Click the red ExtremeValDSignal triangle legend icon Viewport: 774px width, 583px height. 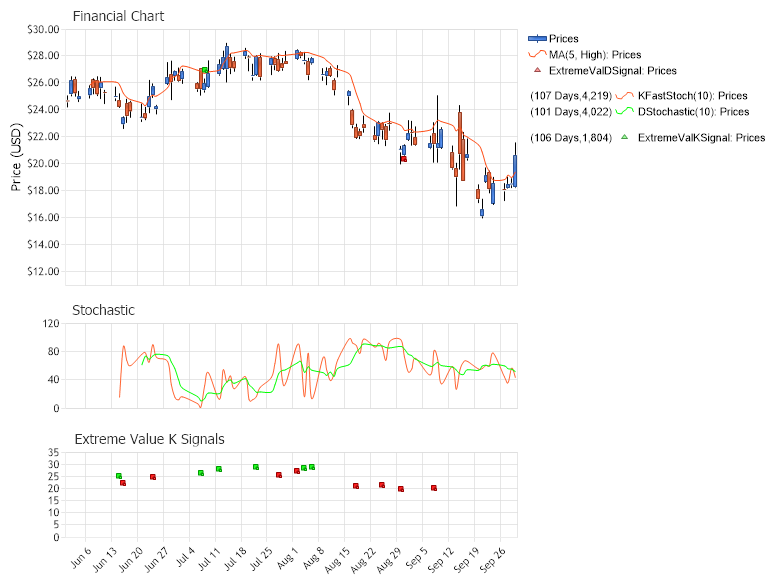coord(537,71)
